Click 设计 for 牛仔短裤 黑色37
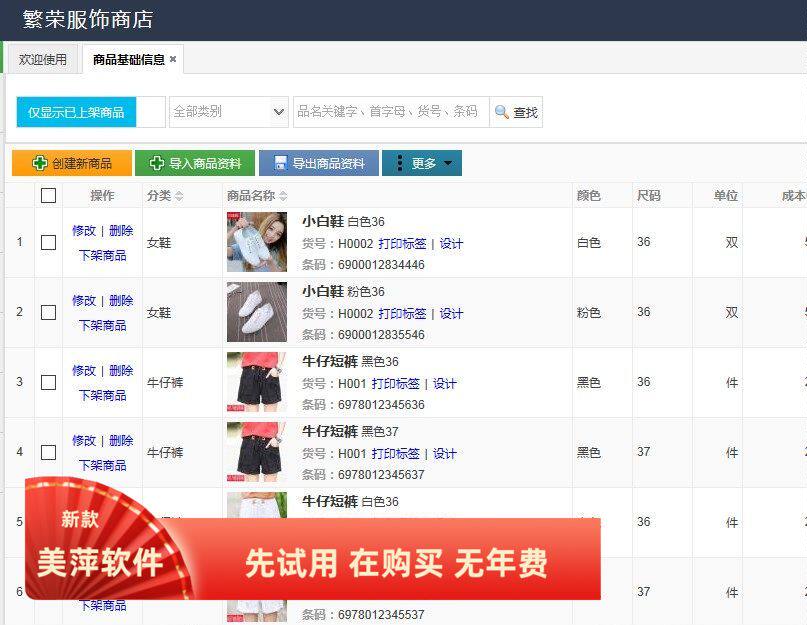Screen dimensions: 807x625 point(445,454)
